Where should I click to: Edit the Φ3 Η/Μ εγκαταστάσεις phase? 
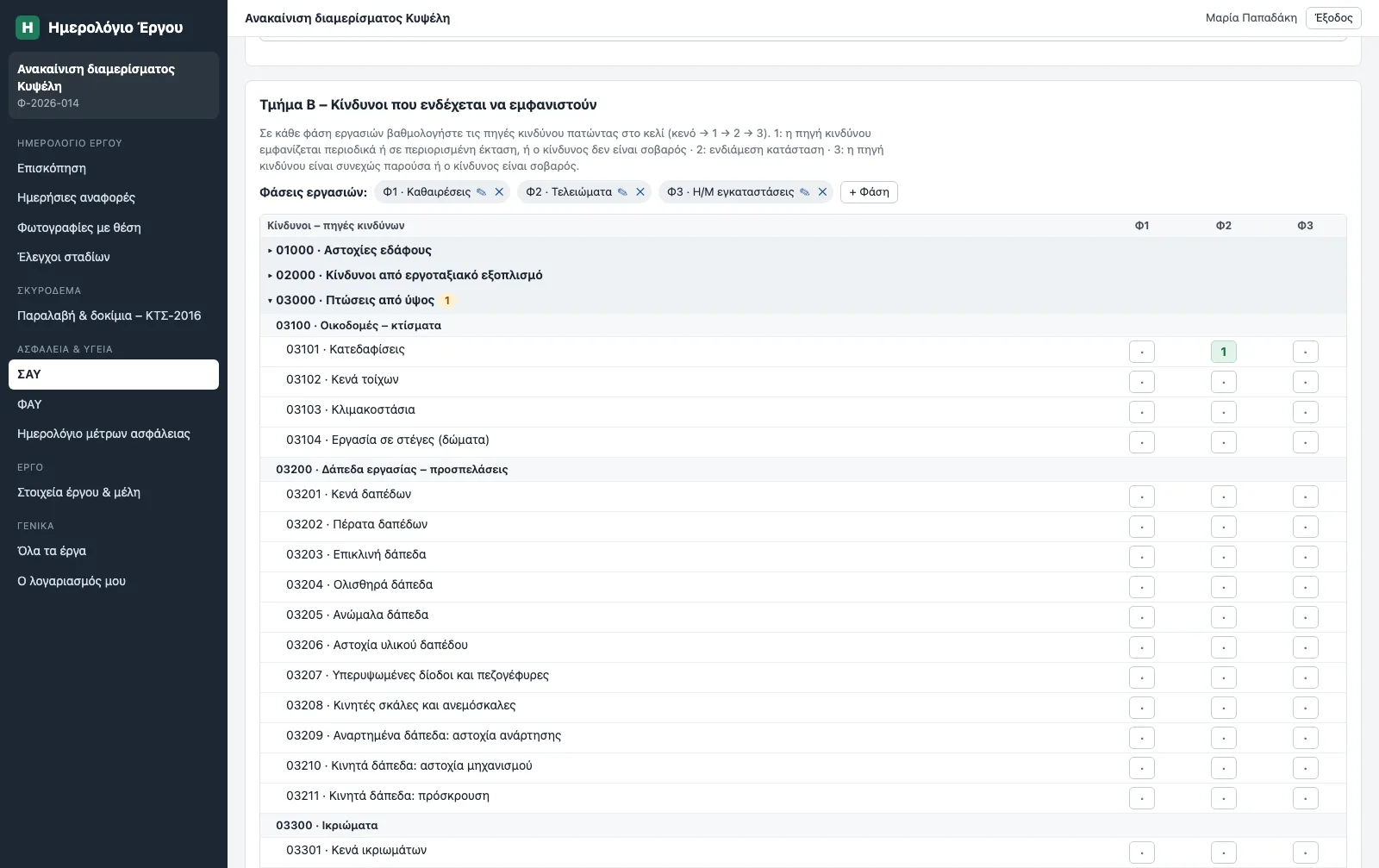pyautogui.click(x=805, y=192)
